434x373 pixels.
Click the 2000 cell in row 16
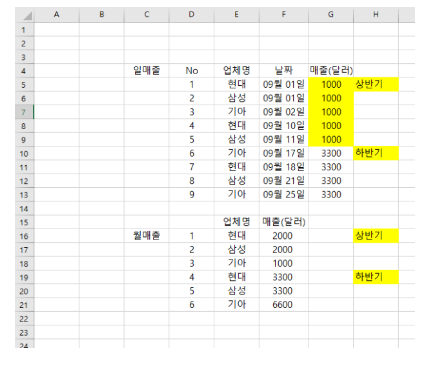(x=284, y=236)
